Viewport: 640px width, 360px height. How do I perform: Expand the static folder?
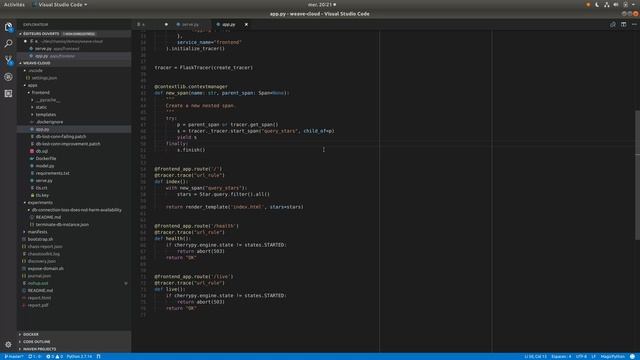73,107
